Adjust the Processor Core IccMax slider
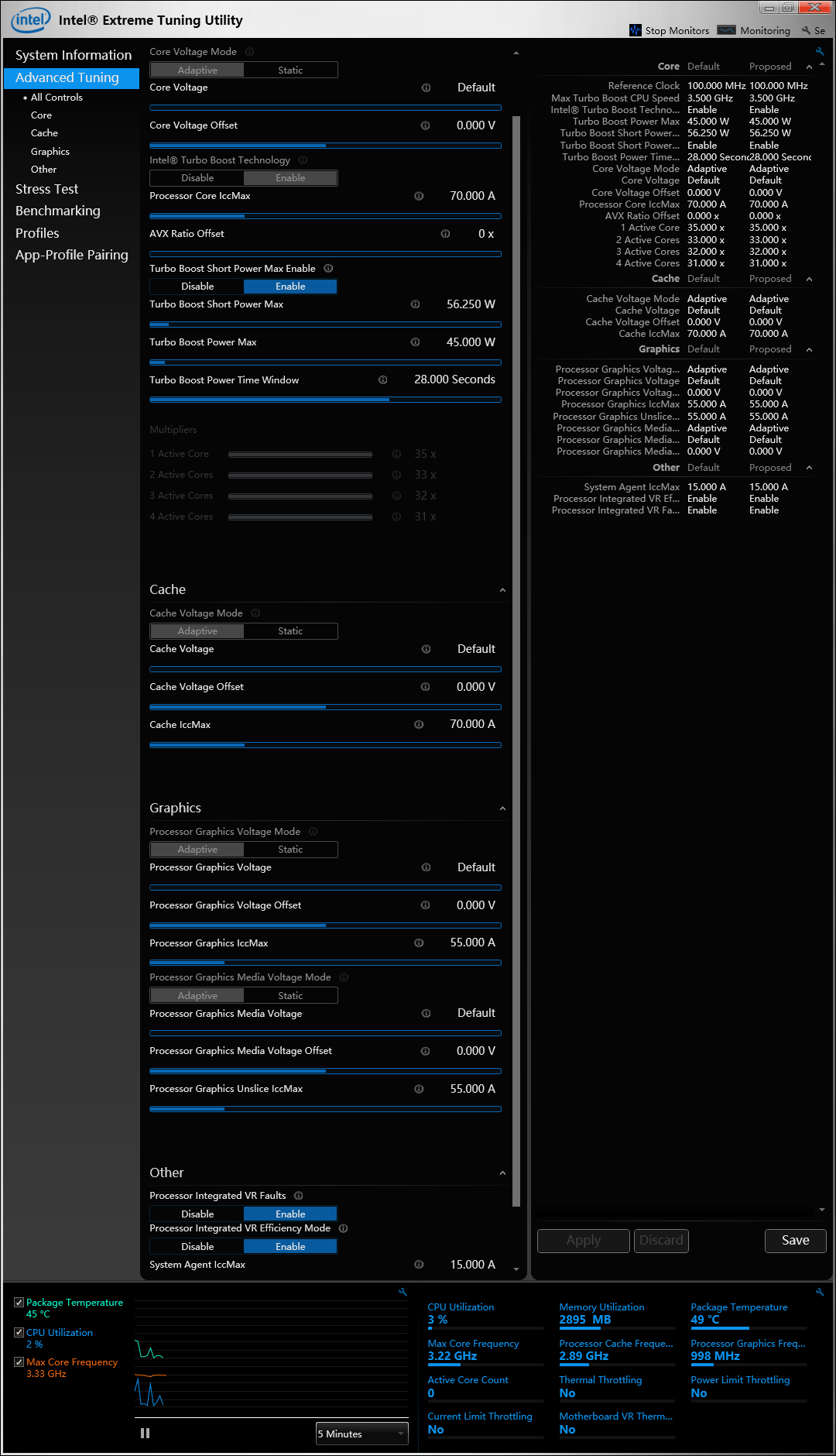Image resolution: width=836 pixels, height=1456 pixels. pos(325,216)
